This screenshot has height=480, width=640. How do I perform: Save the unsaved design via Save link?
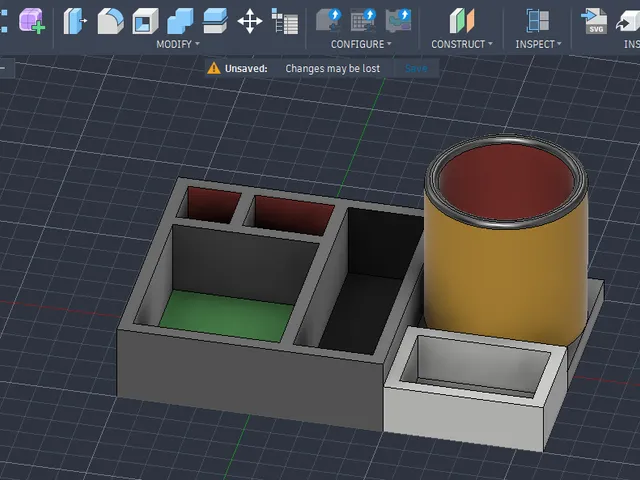tap(416, 68)
